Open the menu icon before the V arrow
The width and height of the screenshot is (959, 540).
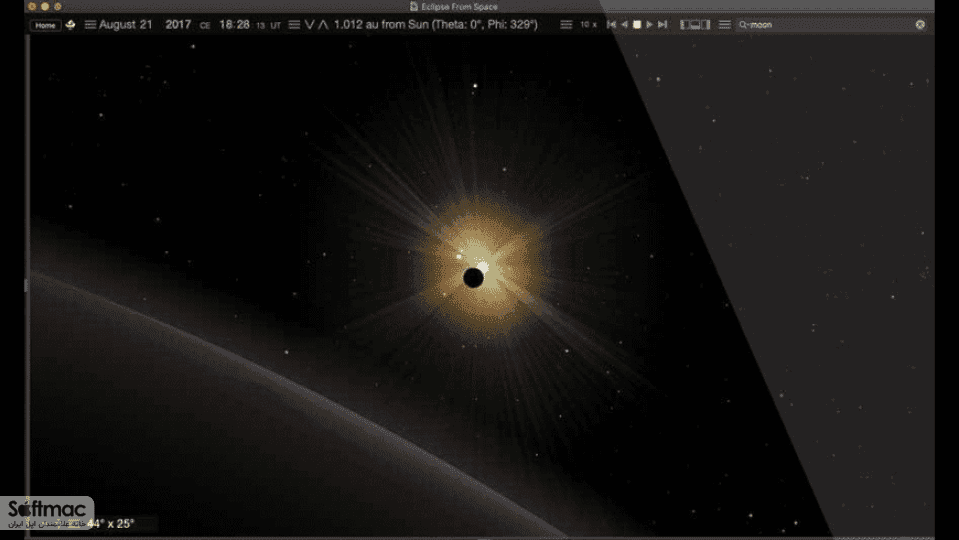[x=294, y=25]
